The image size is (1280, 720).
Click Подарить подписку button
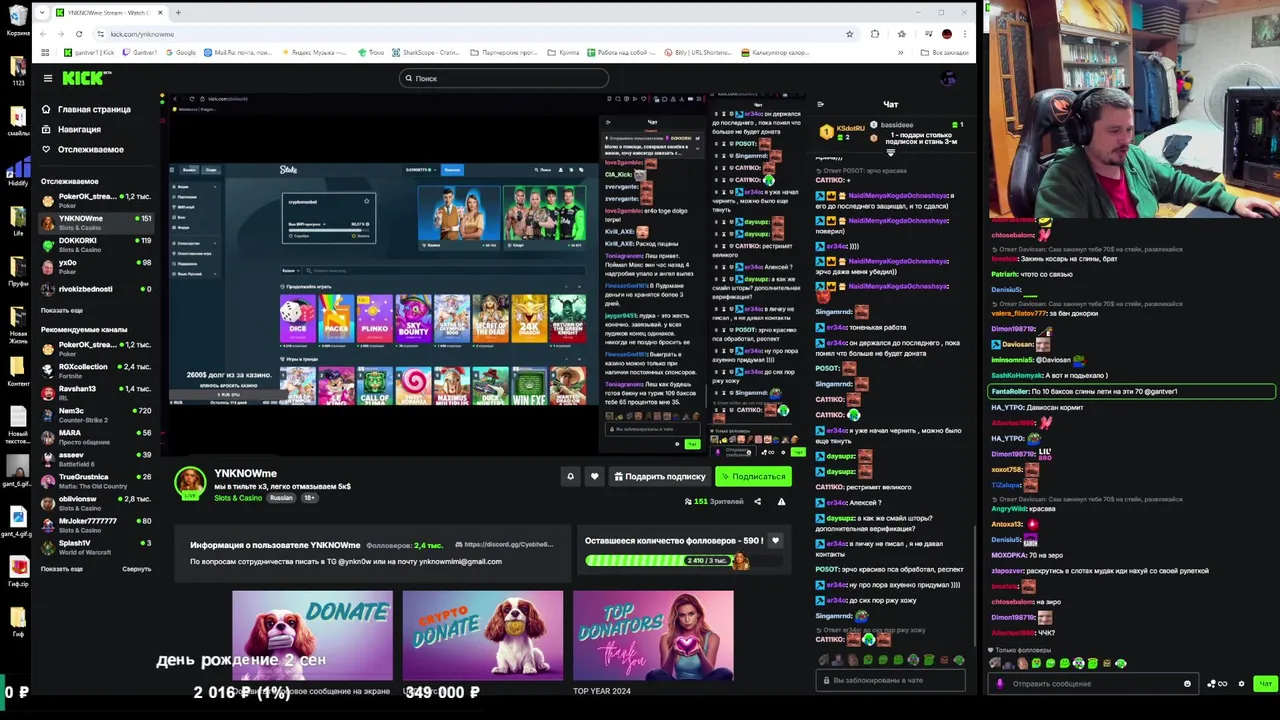click(659, 476)
